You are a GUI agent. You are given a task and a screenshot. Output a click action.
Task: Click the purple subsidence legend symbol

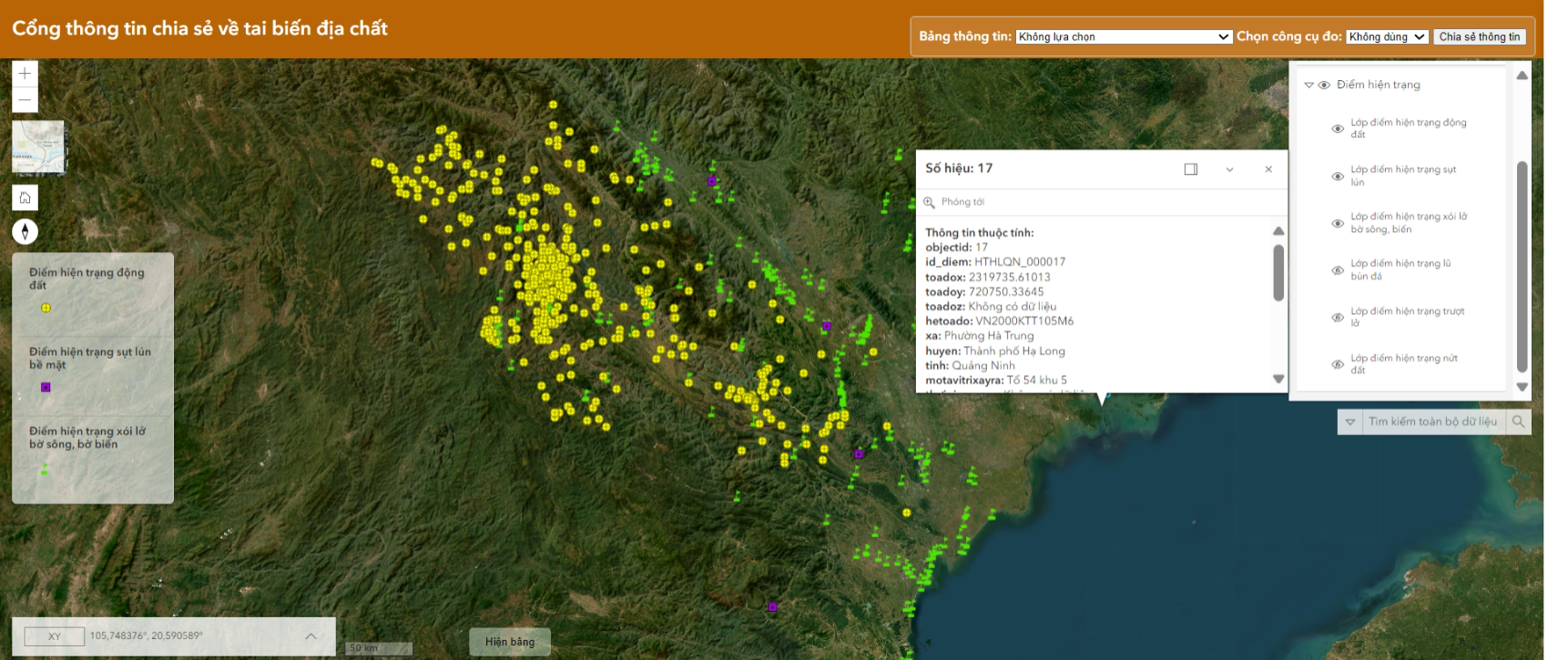(x=46, y=387)
